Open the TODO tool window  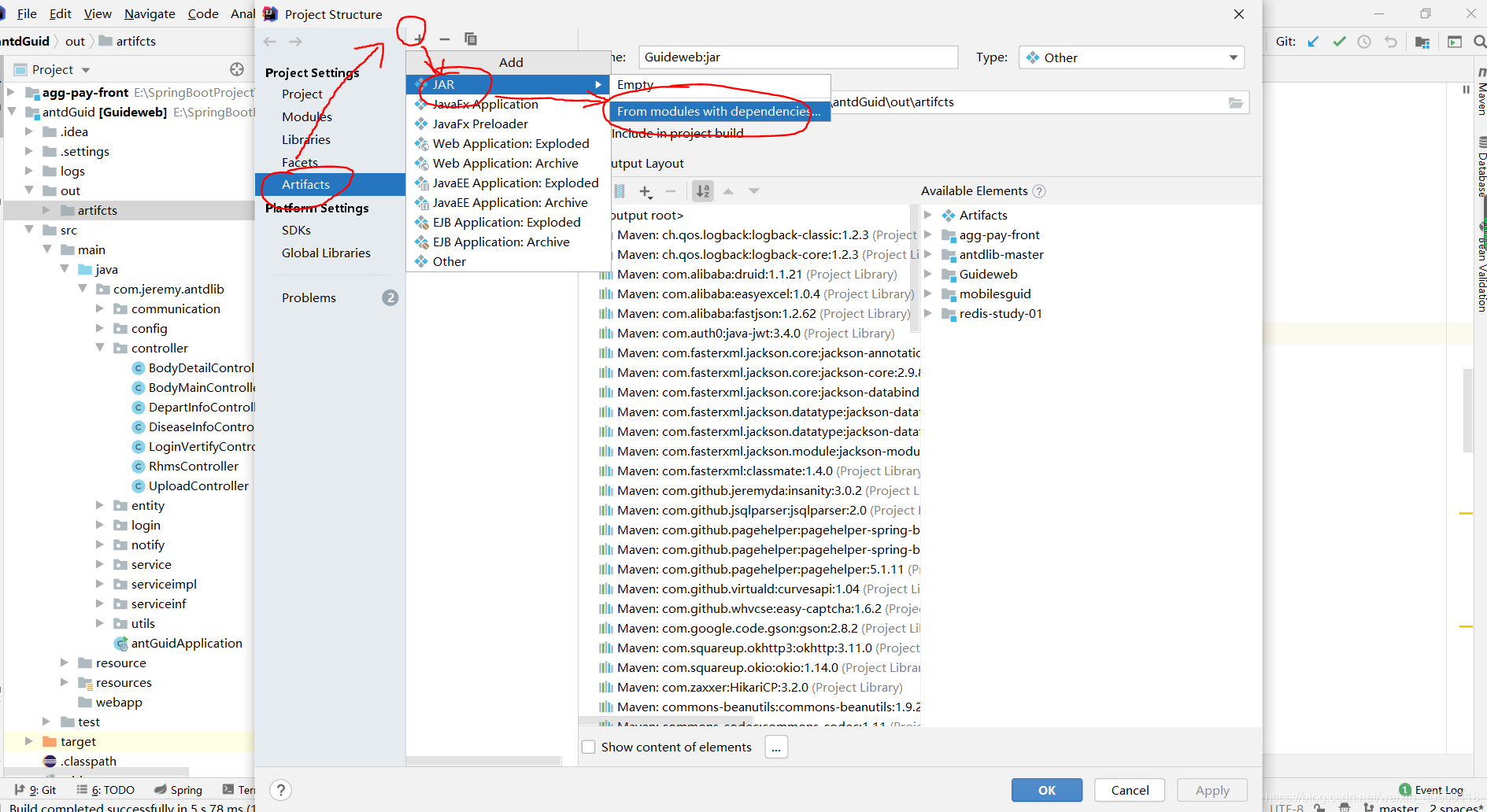click(105, 790)
